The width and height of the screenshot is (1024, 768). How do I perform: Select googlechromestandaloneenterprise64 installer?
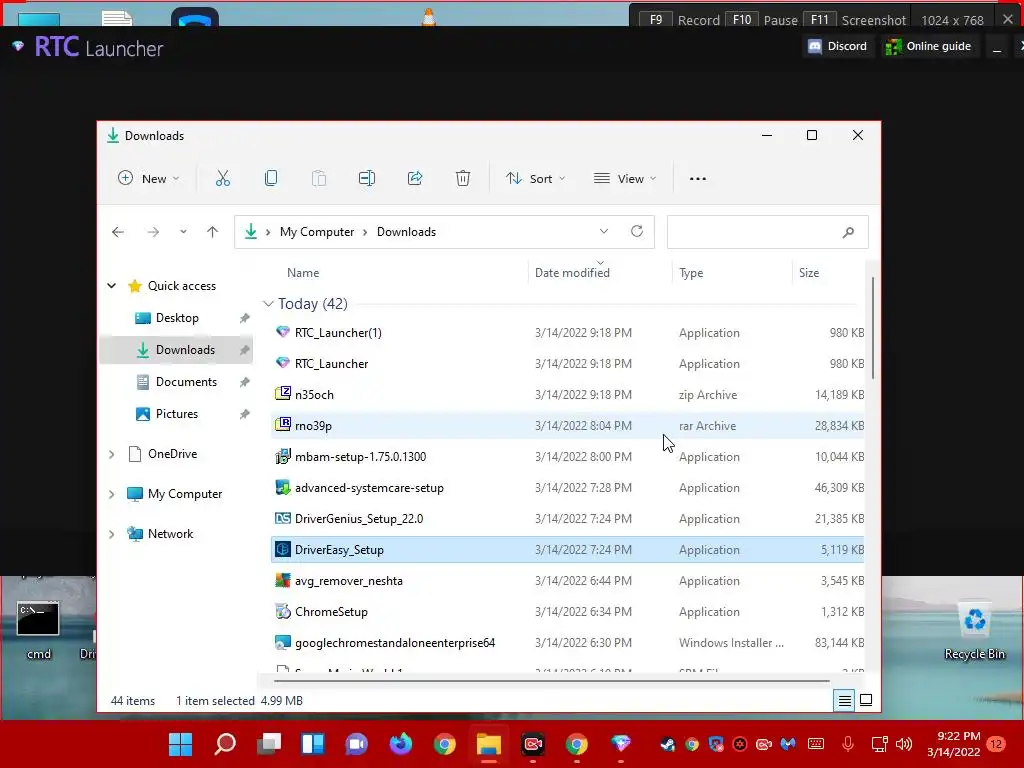tap(568, 643)
